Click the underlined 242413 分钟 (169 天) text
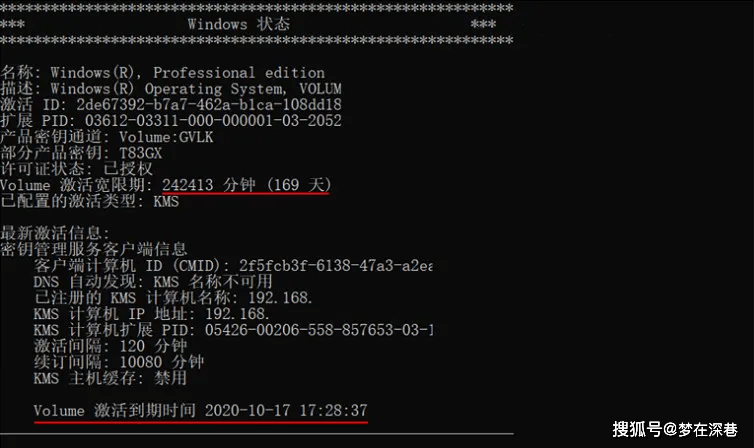The image size is (754, 448). 246,185
